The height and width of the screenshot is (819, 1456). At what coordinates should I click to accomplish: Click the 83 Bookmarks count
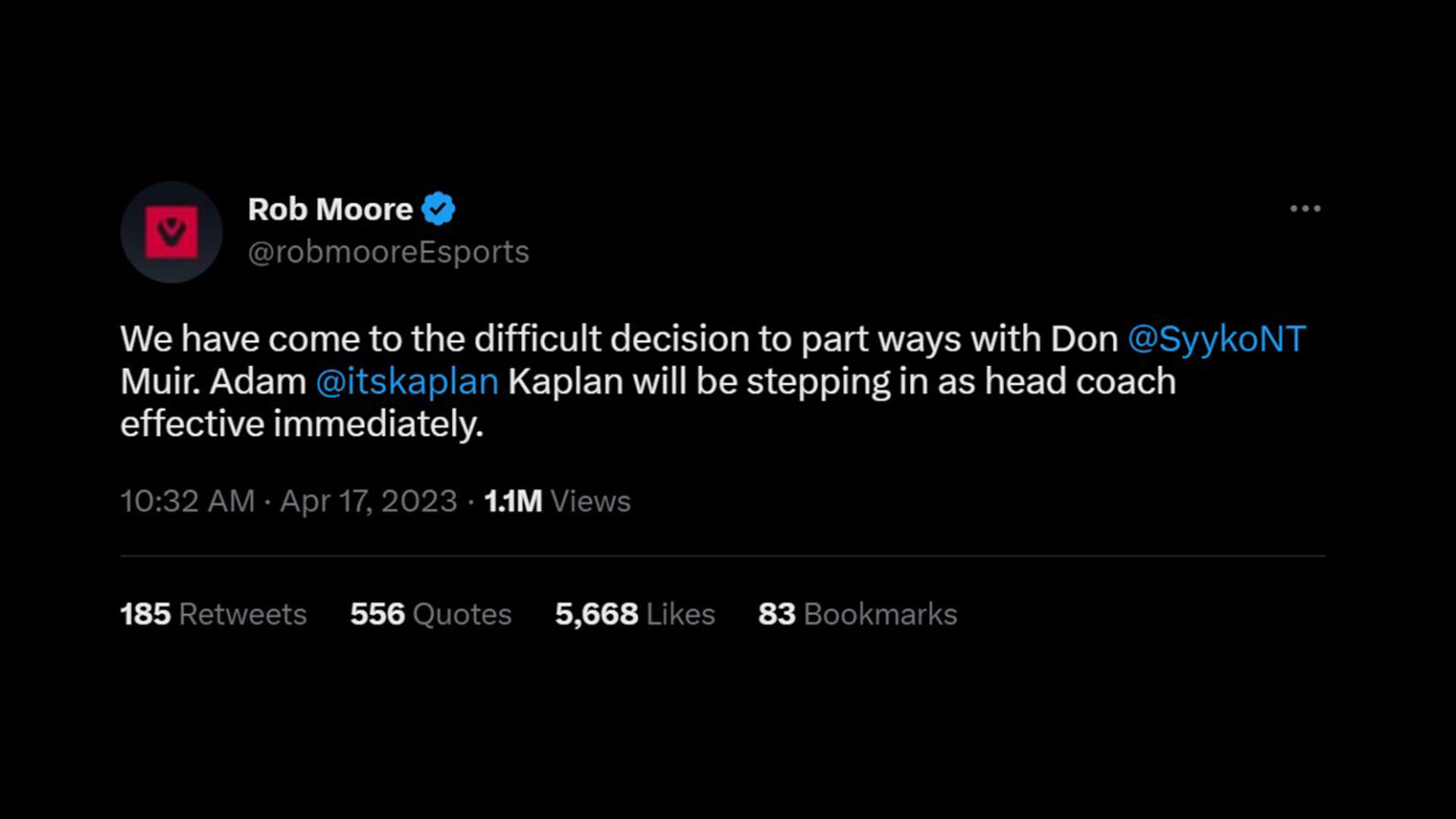pyautogui.click(x=857, y=614)
